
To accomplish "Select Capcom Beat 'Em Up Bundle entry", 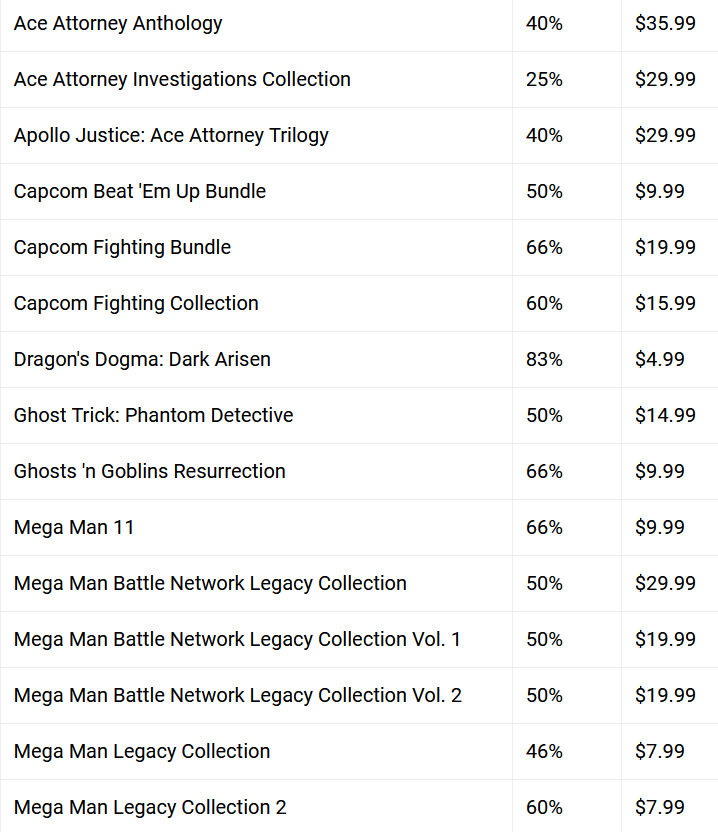I will [x=140, y=192].
